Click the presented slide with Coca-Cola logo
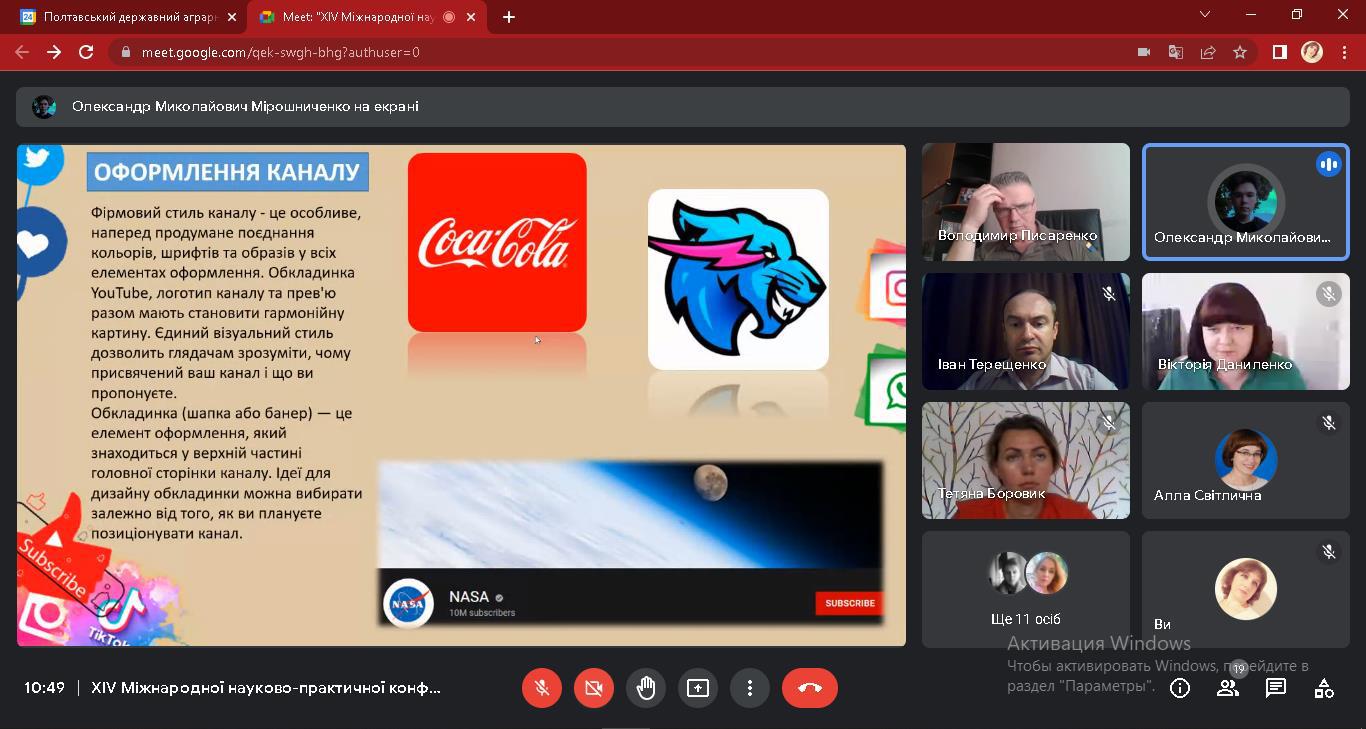The image size is (1366, 729). (x=461, y=395)
